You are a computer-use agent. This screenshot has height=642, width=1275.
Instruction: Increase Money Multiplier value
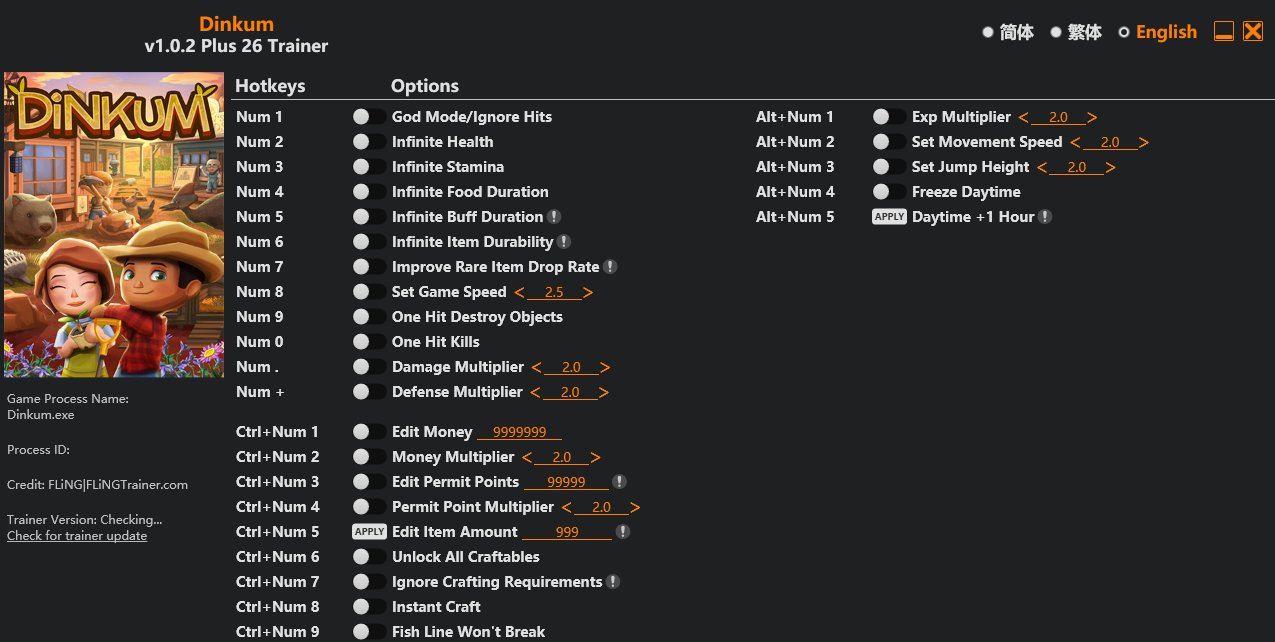[596, 458]
